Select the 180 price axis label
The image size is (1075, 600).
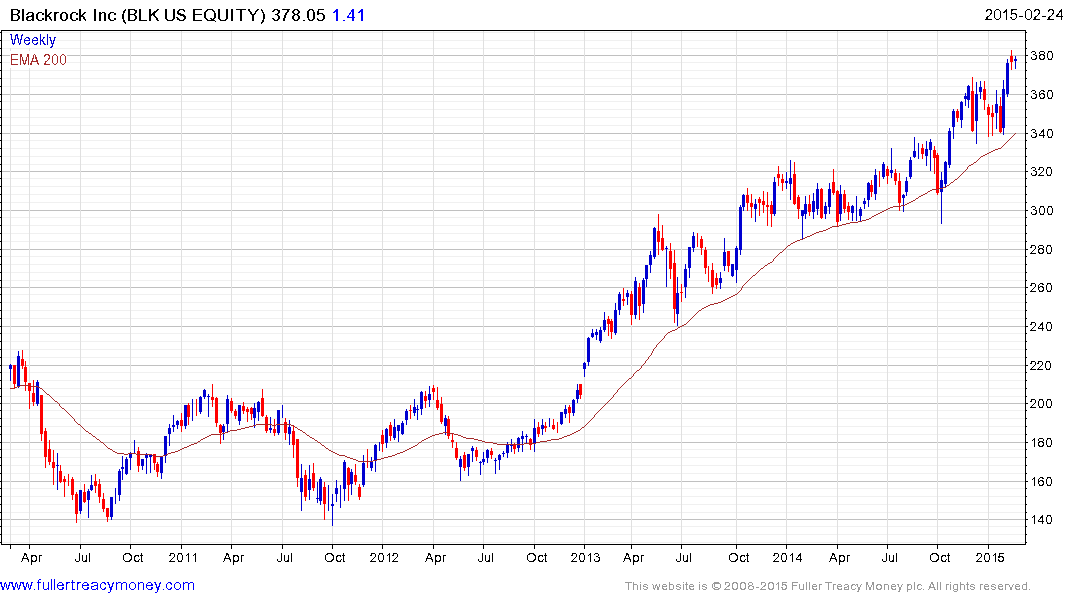pyautogui.click(x=1042, y=442)
